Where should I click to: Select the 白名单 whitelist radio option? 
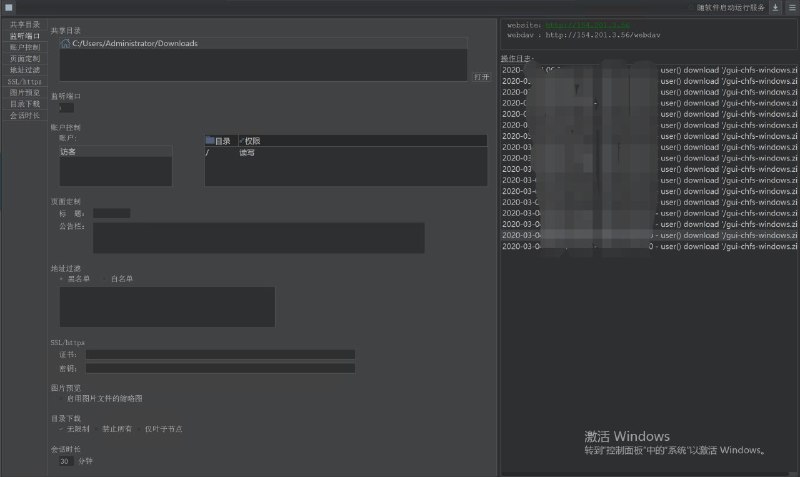(104, 278)
